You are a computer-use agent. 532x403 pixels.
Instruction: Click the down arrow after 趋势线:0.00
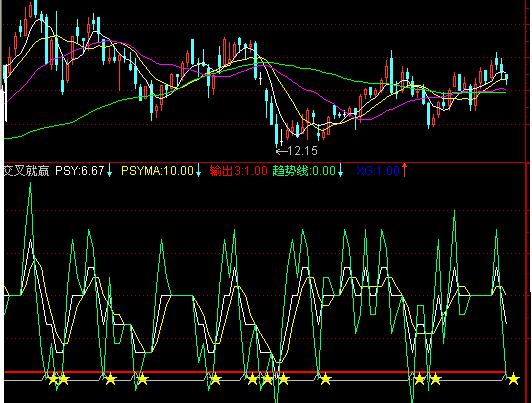tap(340, 170)
